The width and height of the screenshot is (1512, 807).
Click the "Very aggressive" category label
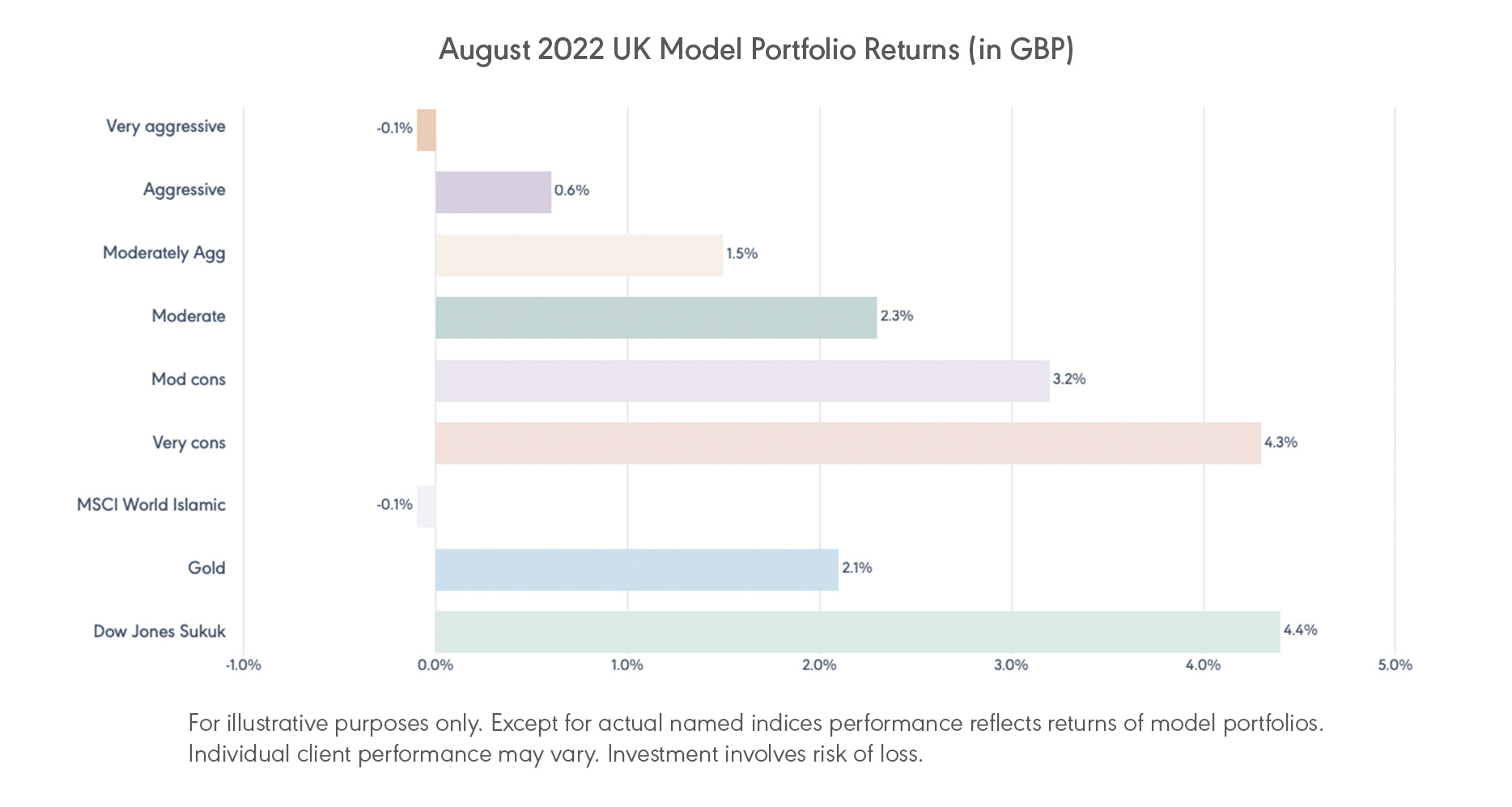(x=166, y=127)
